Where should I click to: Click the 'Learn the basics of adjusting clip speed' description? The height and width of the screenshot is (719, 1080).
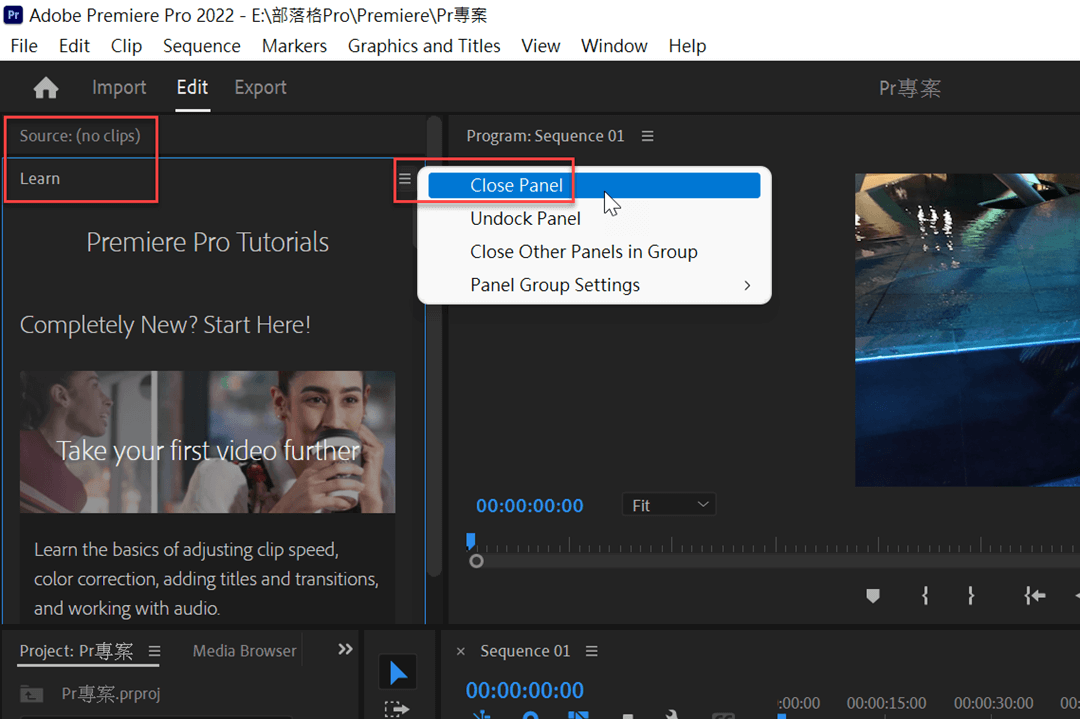pos(206,579)
